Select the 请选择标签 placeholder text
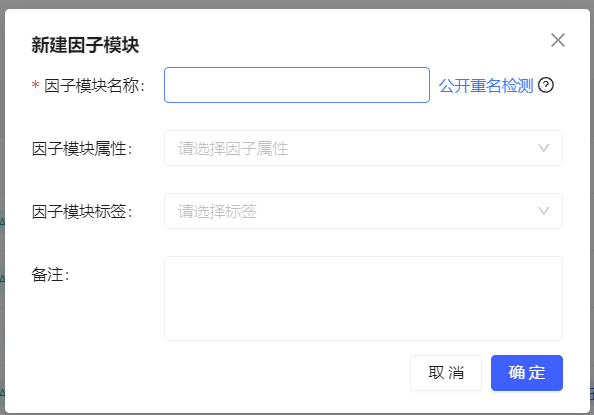Image resolution: width=594 pixels, height=415 pixels. pyautogui.click(x=217, y=211)
